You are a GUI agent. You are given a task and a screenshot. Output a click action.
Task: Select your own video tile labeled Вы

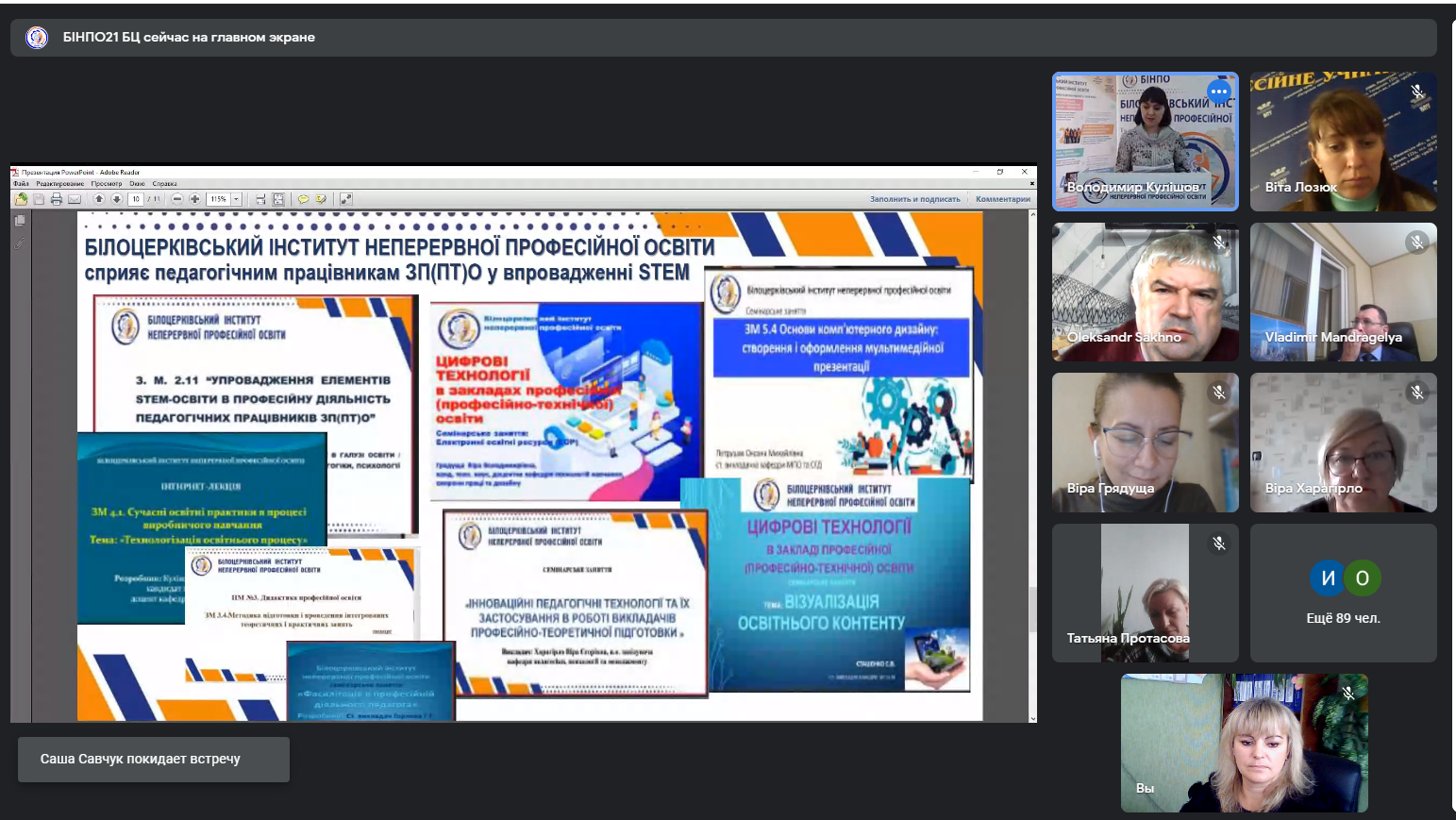coord(1244,743)
